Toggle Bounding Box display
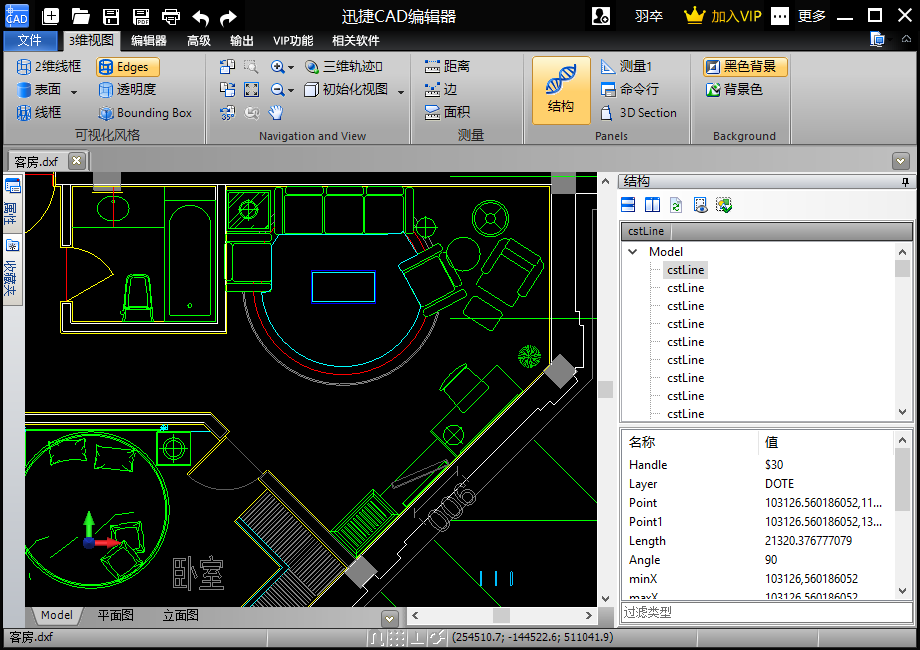Screen dimensions: 920x650 145,113
